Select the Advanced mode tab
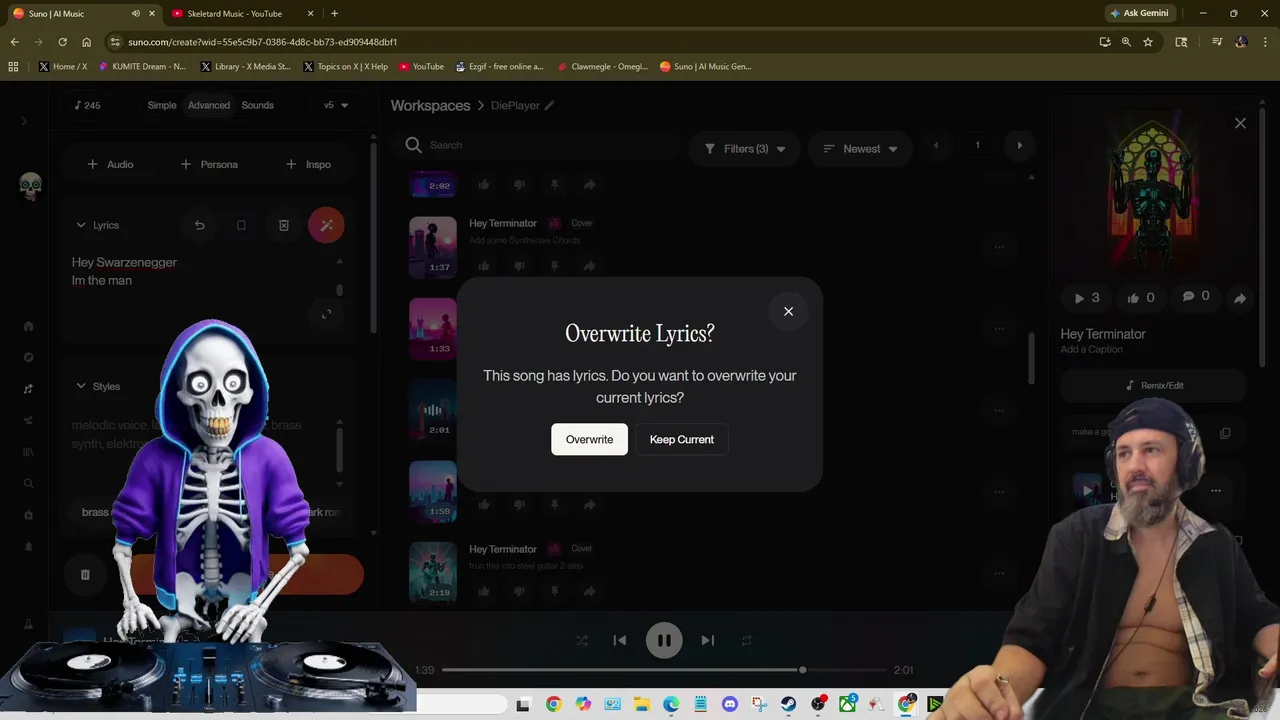The image size is (1280, 720). pyautogui.click(x=209, y=105)
